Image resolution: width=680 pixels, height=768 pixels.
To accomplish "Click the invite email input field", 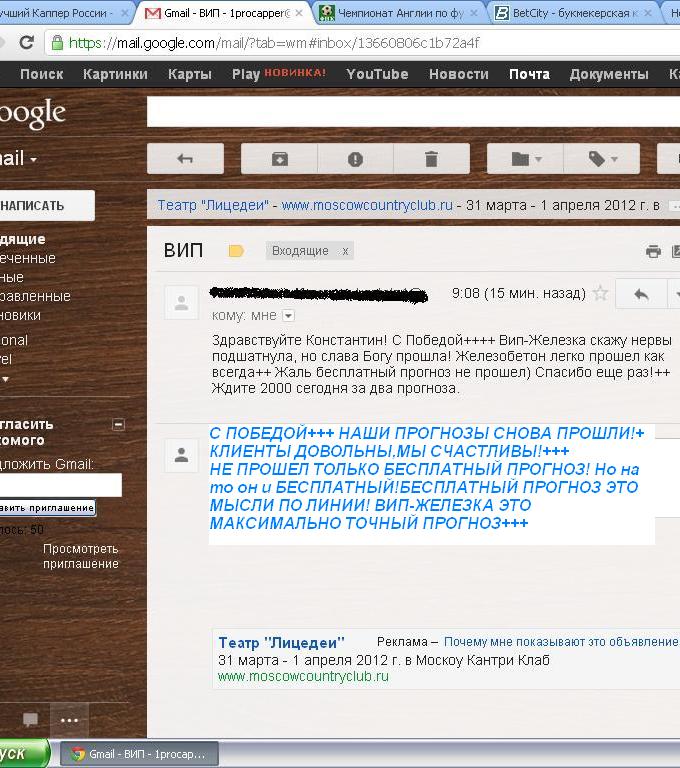I will point(61,485).
